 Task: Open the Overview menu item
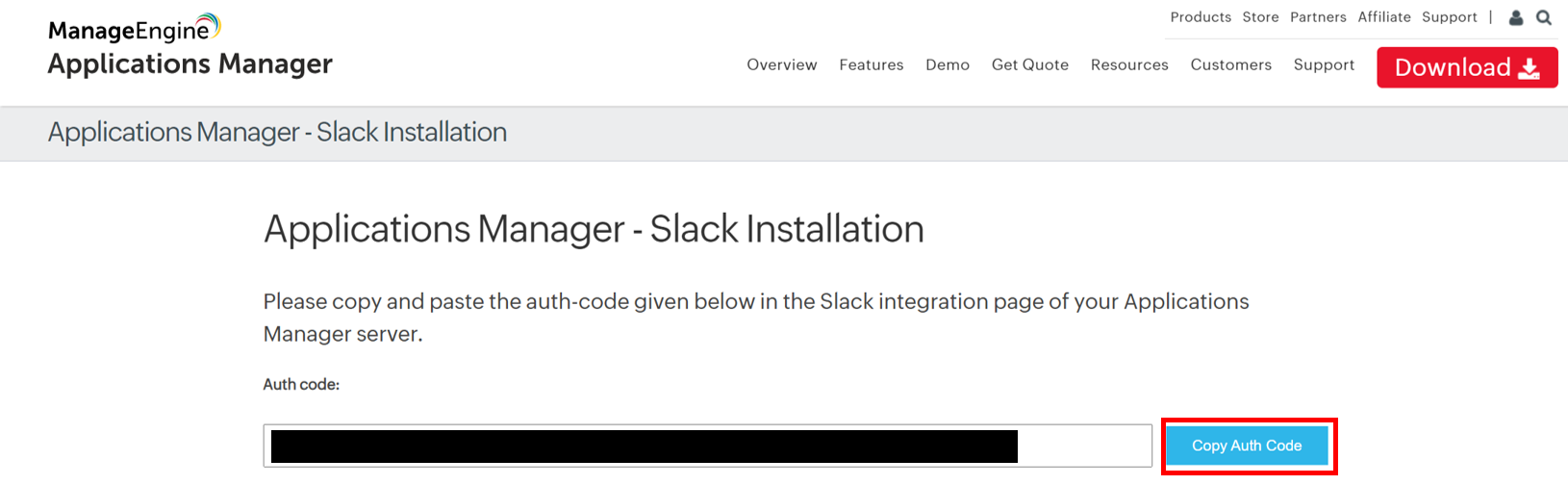(x=781, y=64)
